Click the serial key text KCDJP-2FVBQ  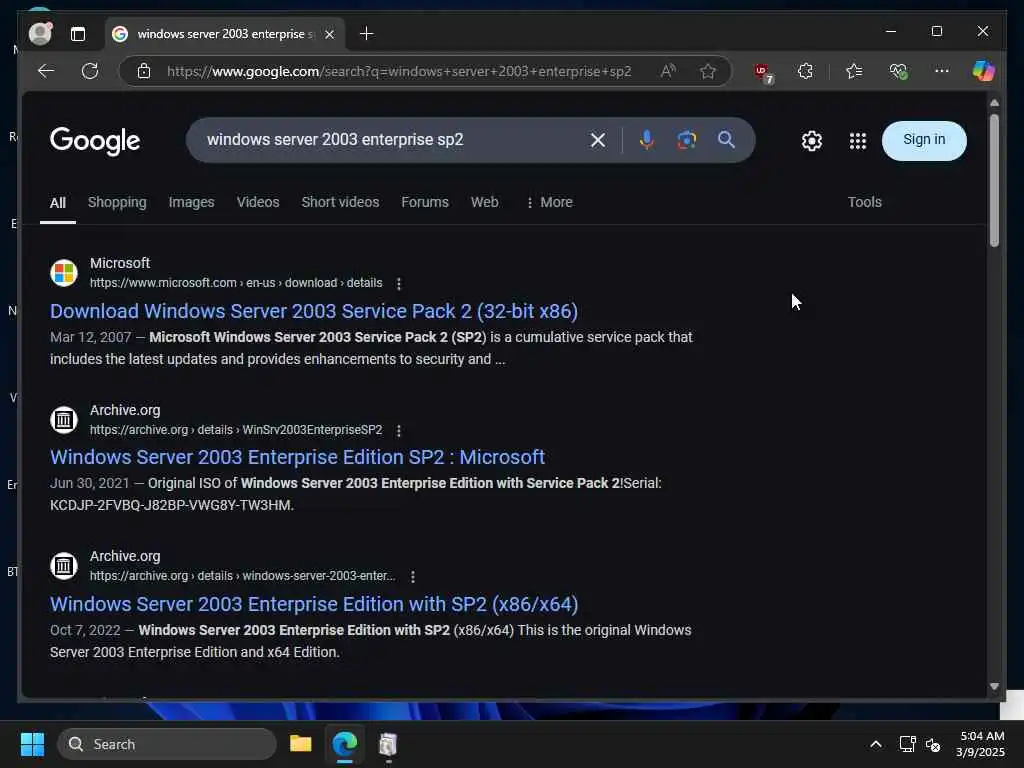(172, 505)
